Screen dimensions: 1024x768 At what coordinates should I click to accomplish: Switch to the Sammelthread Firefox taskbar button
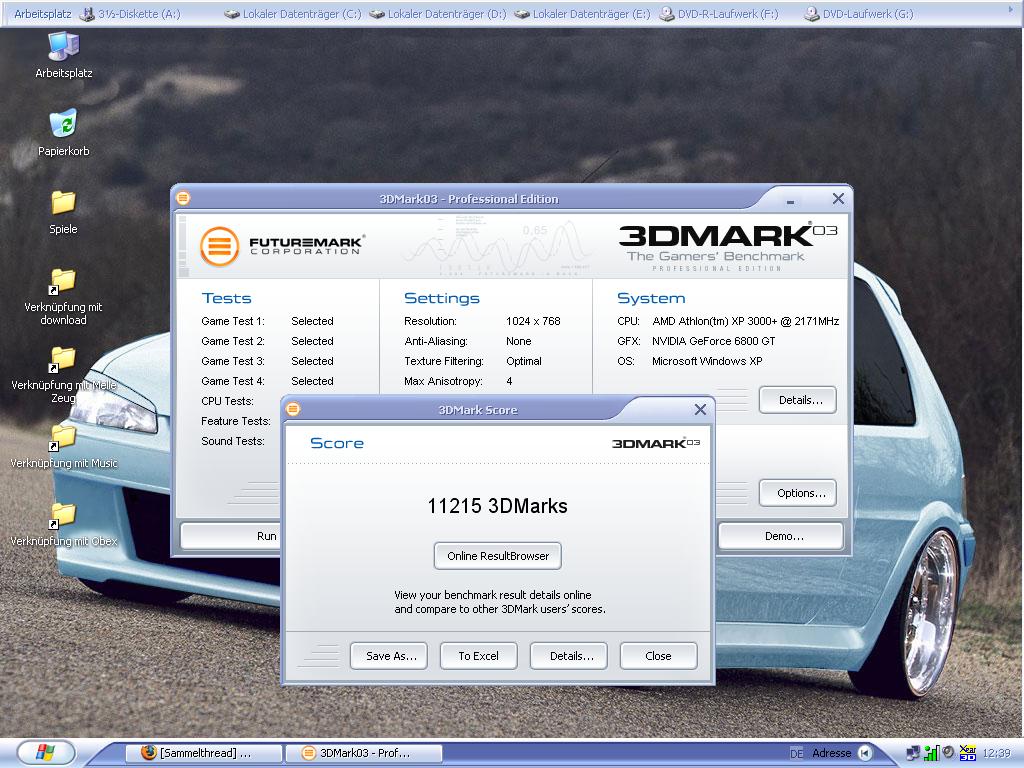pos(203,753)
